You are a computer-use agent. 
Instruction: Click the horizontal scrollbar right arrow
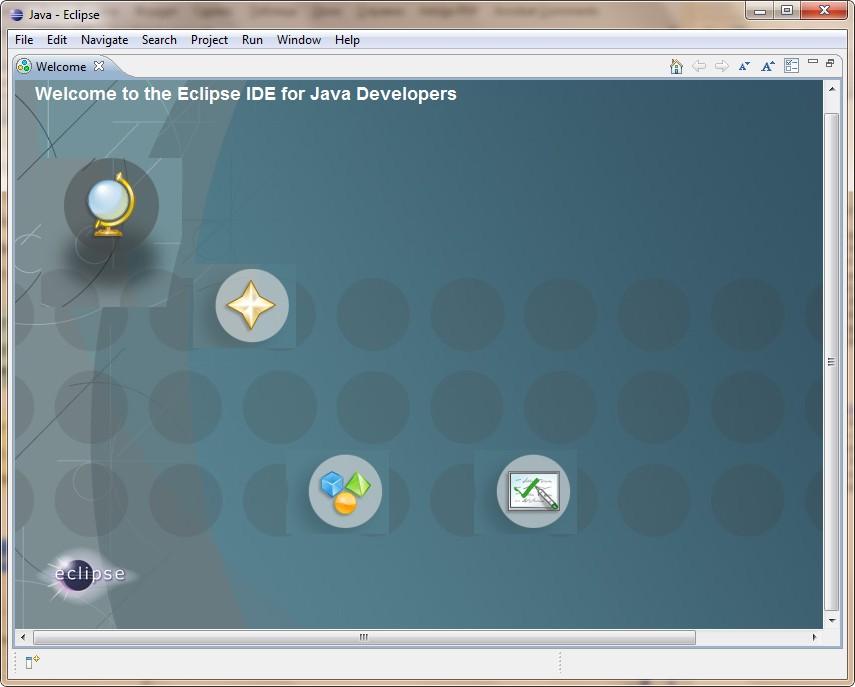pyautogui.click(x=815, y=637)
